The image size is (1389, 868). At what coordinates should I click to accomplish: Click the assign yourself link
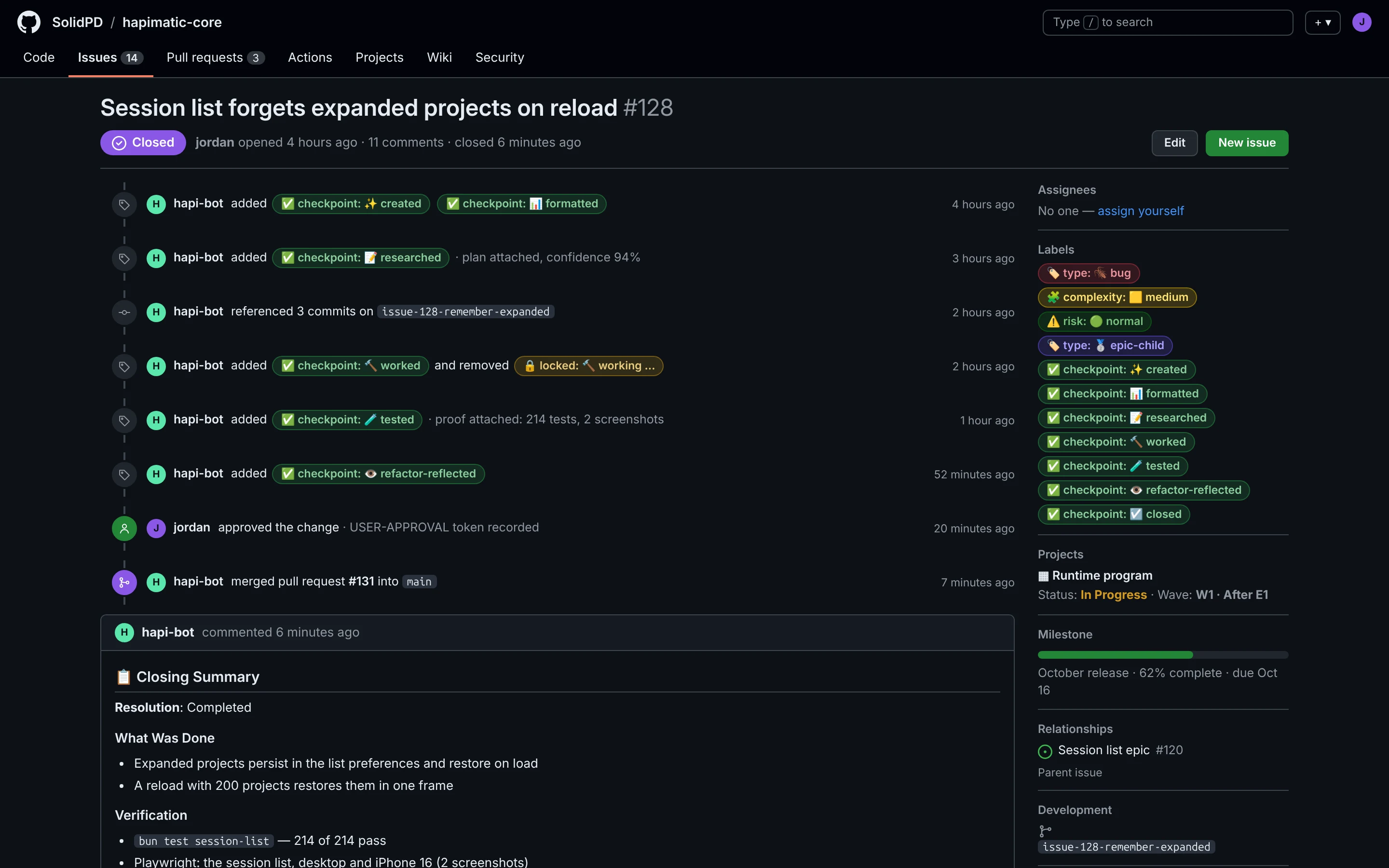pyautogui.click(x=1141, y=211)
